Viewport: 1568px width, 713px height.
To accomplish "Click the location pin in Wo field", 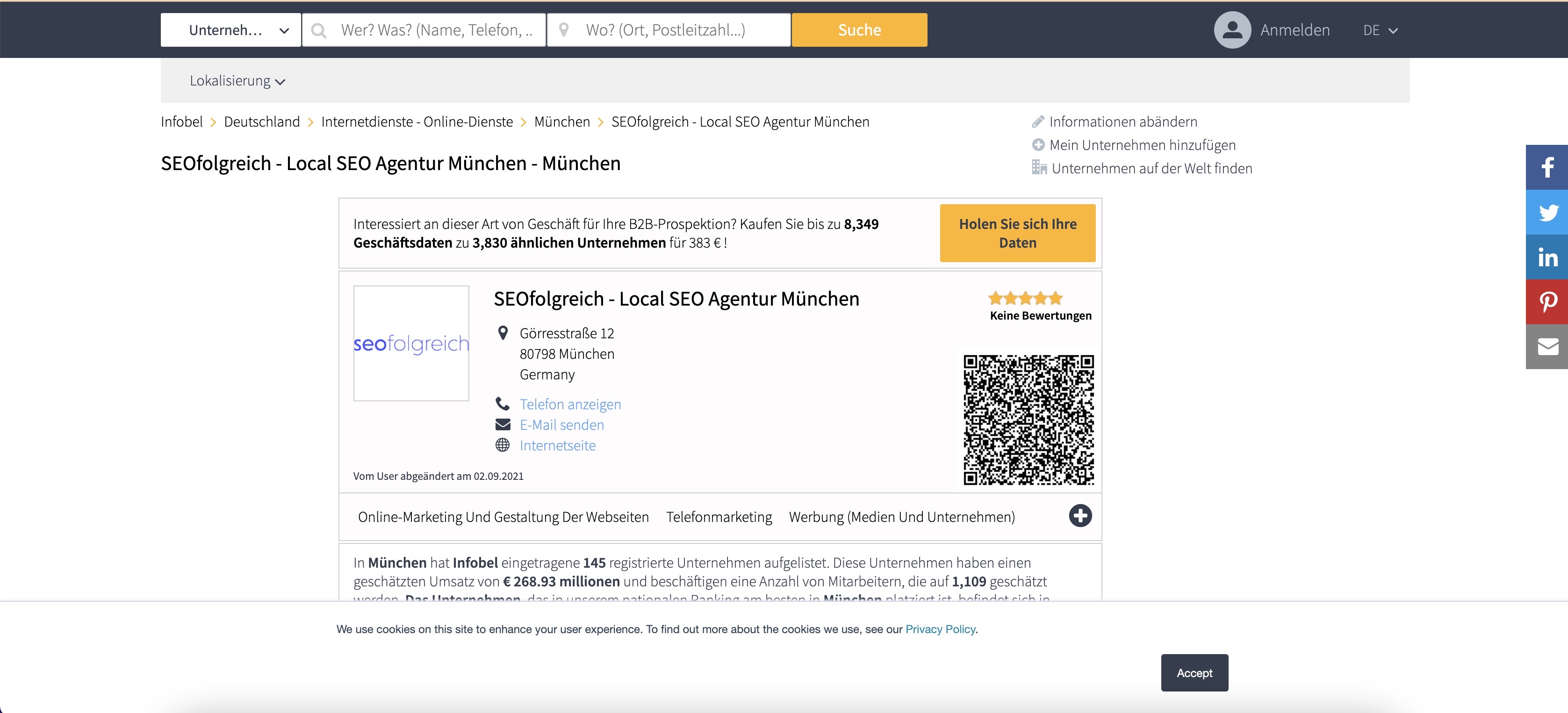I will pos(564,30).
